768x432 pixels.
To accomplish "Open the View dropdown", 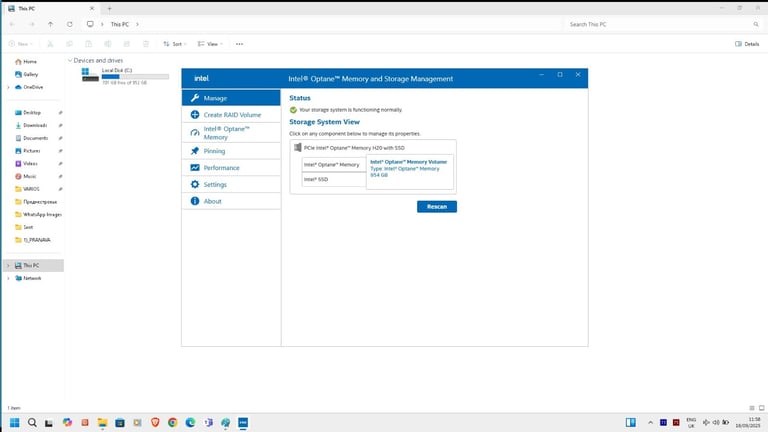I will click(x=210, y=44).
